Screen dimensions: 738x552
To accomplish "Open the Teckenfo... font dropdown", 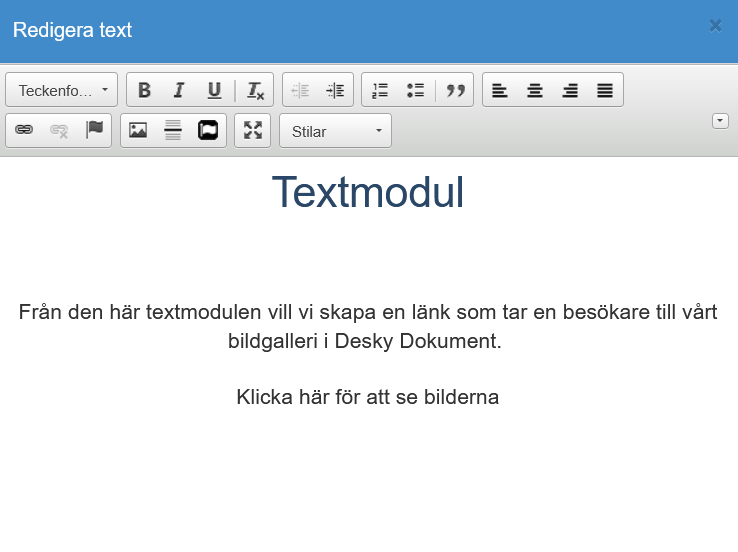I will (x=62, y=90).
